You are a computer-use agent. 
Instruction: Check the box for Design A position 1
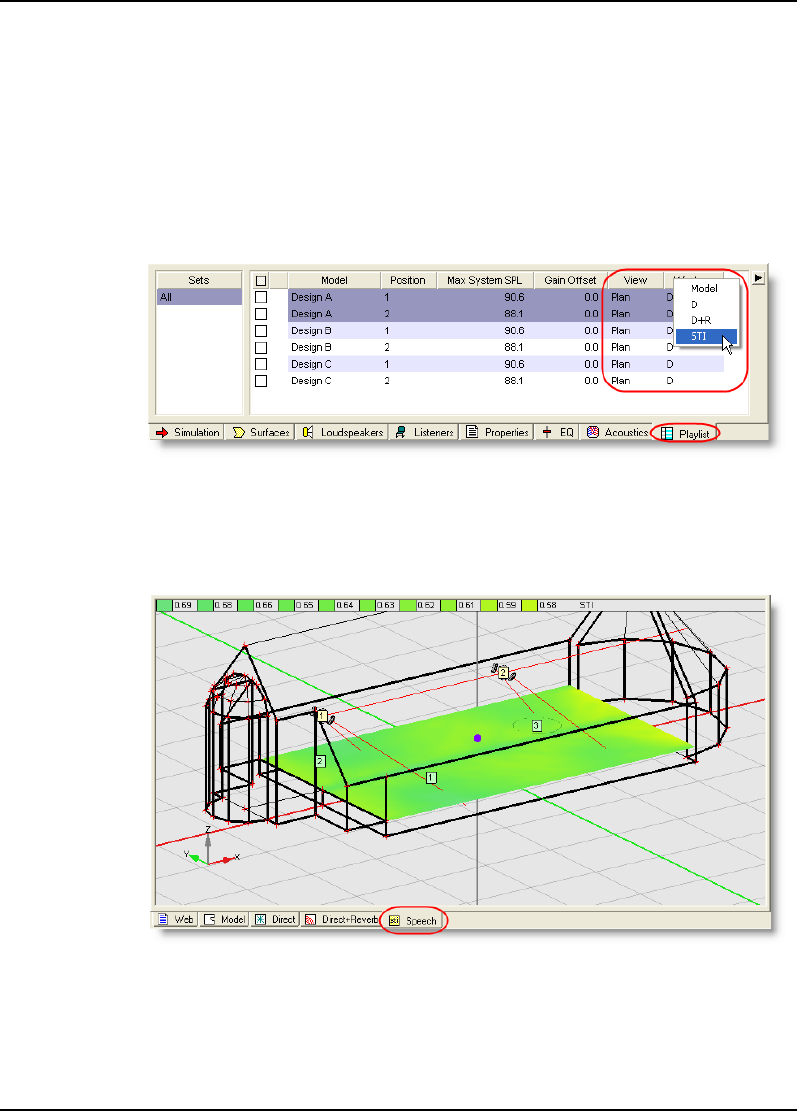coord(261,297)
